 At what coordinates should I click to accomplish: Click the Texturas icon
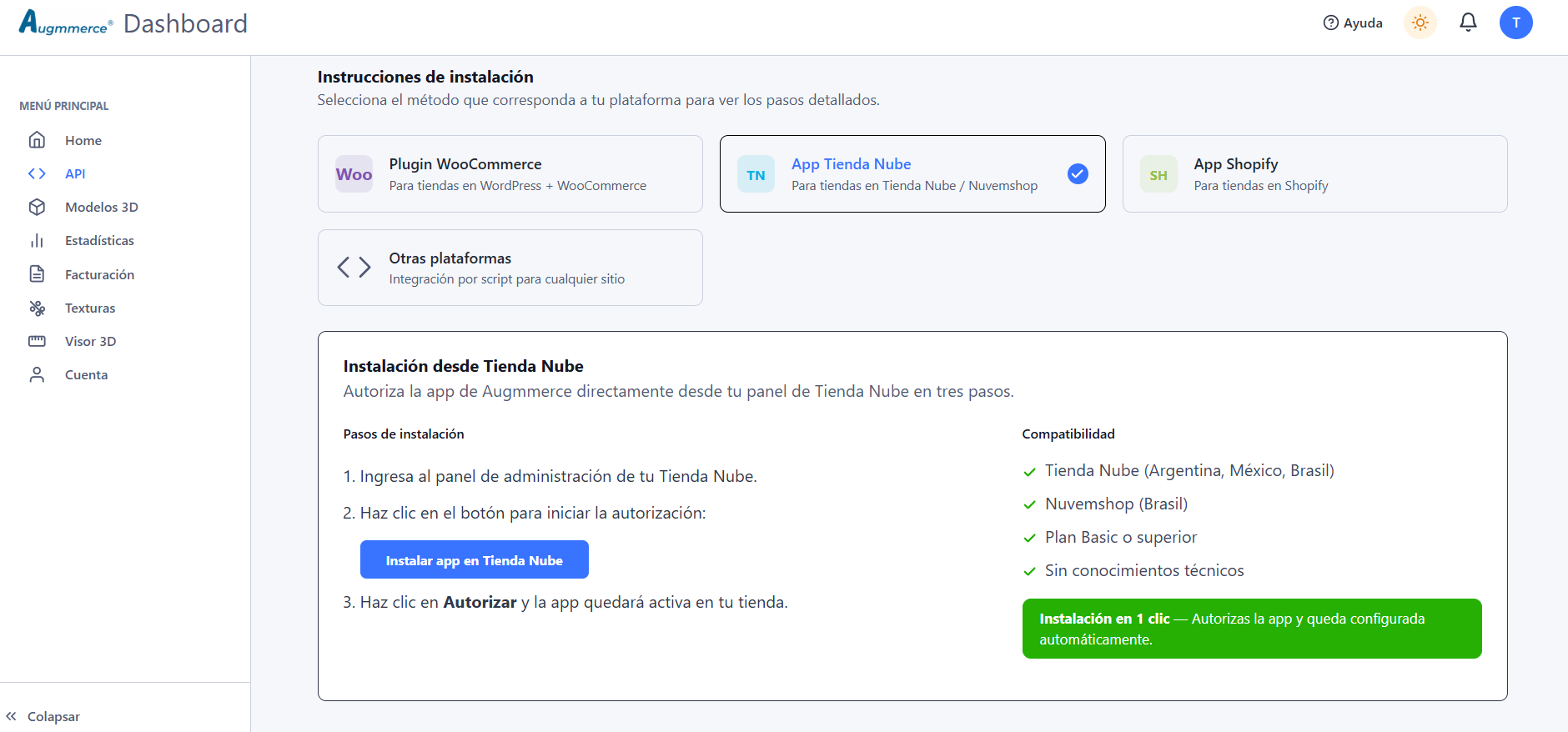coord(37,308)
